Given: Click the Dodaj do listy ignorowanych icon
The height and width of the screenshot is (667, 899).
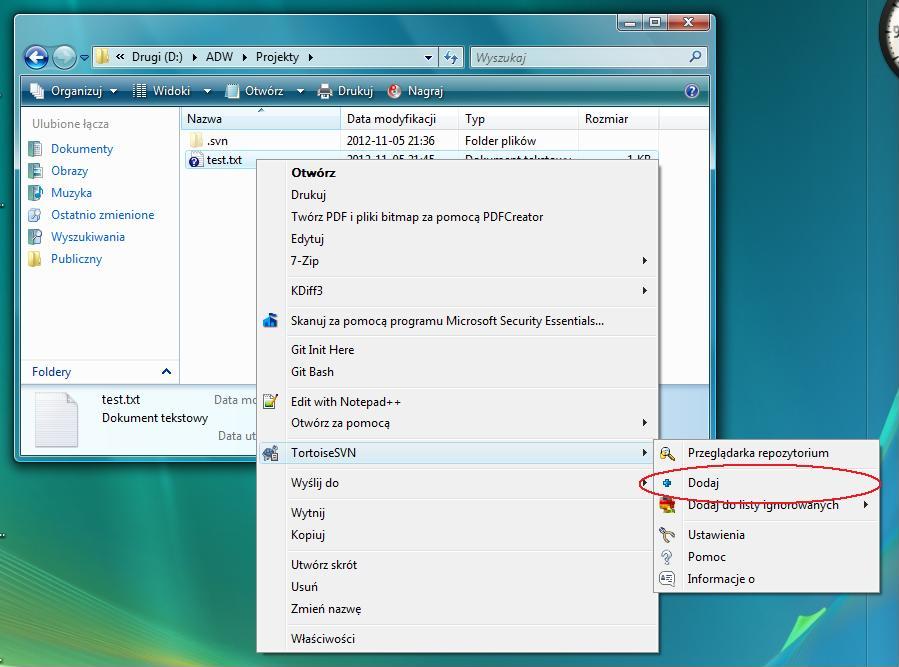Looking at the screenshot, I should [x=667, y=506].
